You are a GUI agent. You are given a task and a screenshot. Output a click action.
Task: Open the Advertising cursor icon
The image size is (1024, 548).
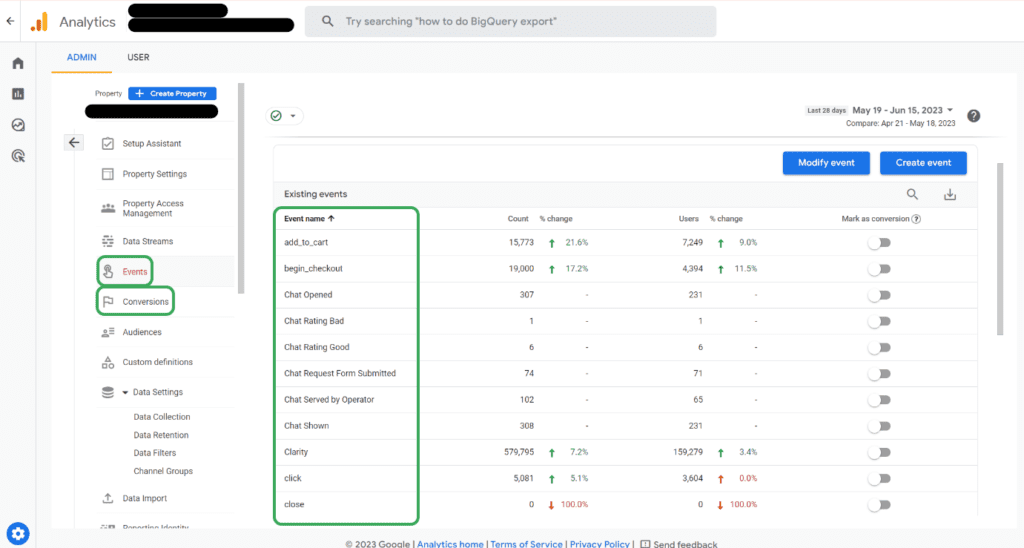[x=18, y=155]
